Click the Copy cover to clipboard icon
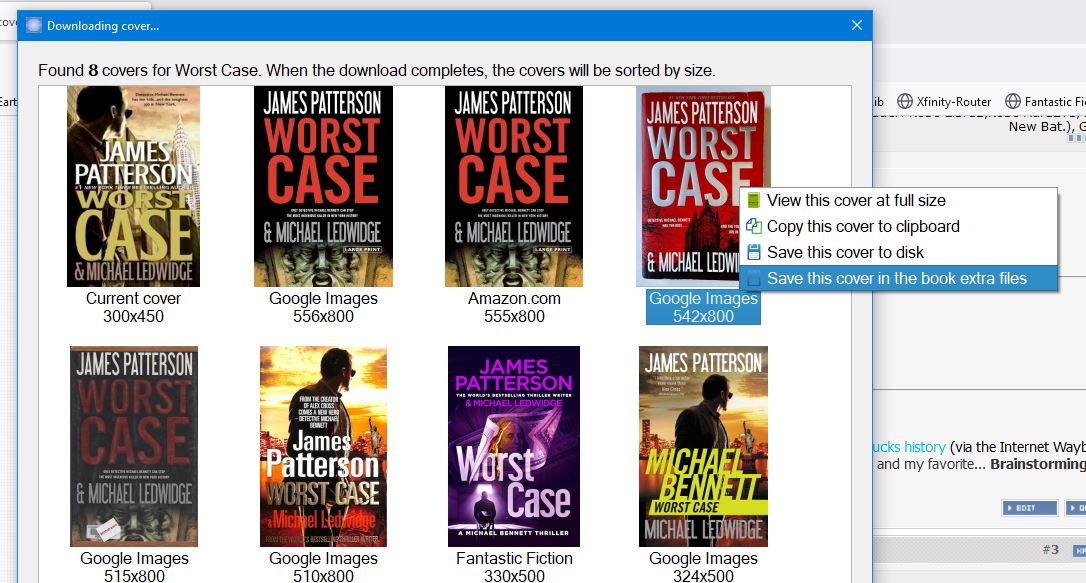1086x583 pixels. 754,226
